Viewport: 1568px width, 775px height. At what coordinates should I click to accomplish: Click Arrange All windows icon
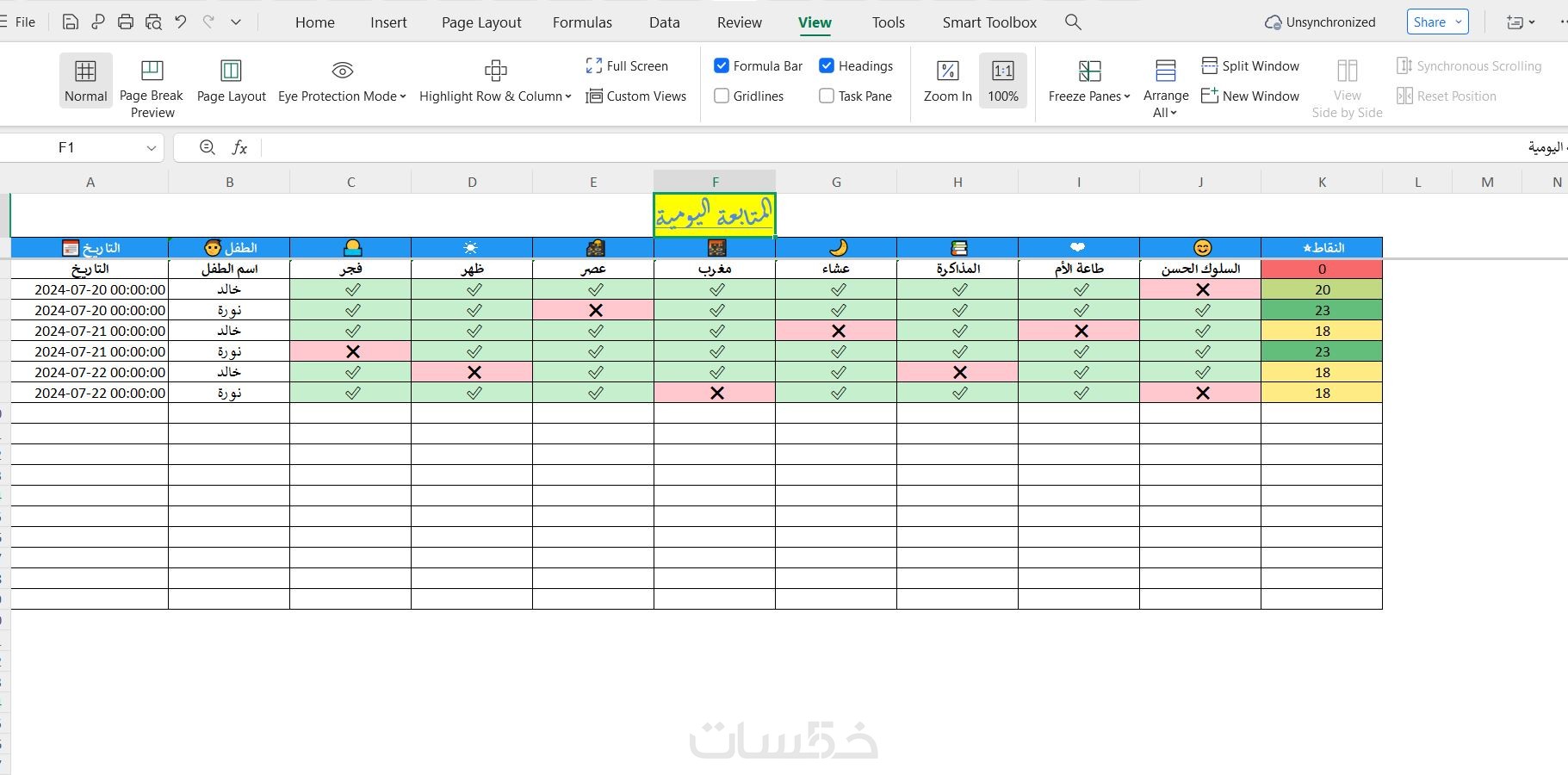click(1166, 71)
